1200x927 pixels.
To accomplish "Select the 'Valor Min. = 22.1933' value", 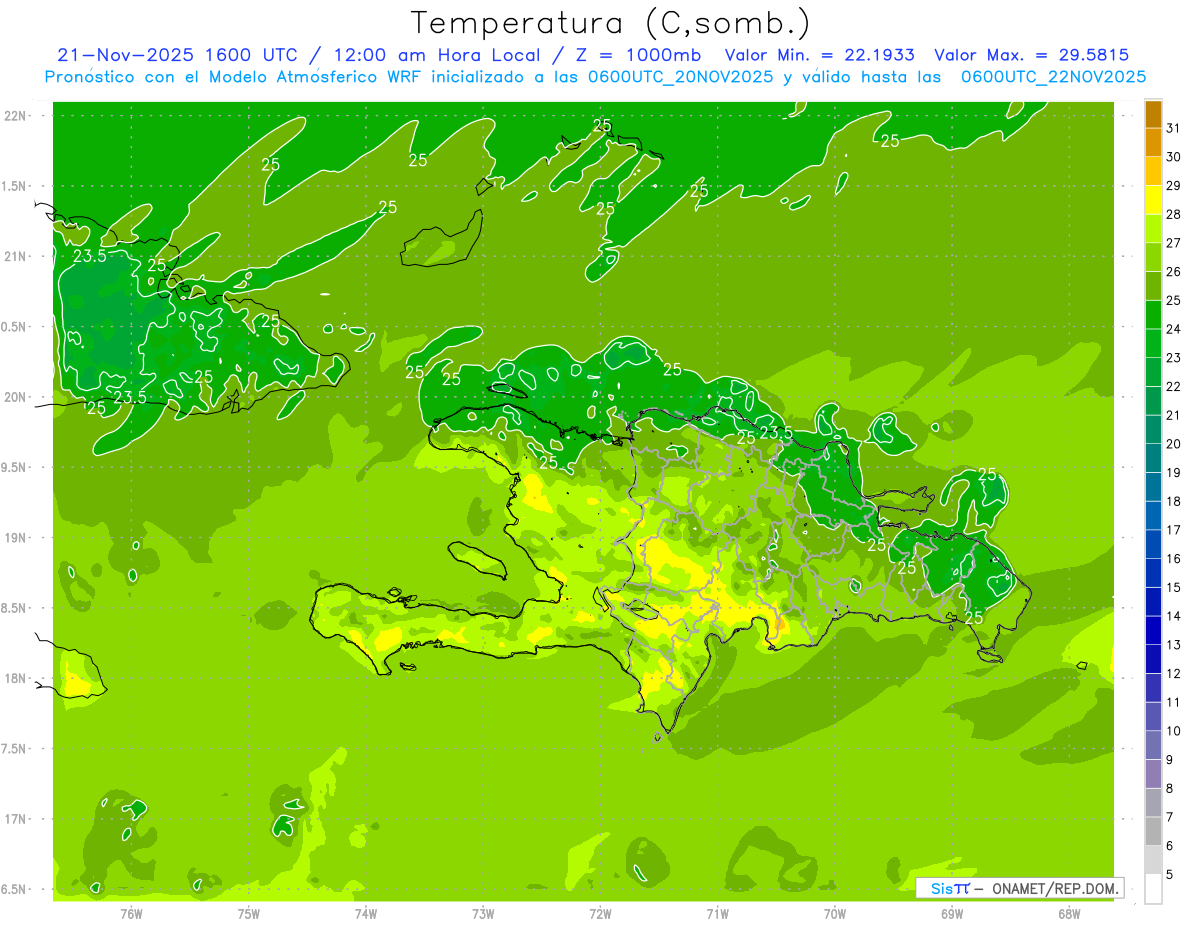I will tap(819, 56).
